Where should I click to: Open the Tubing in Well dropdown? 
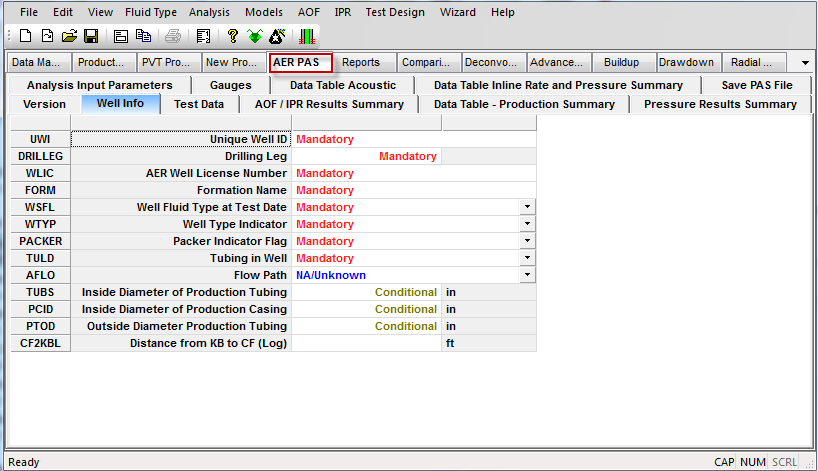click(527, 258)
